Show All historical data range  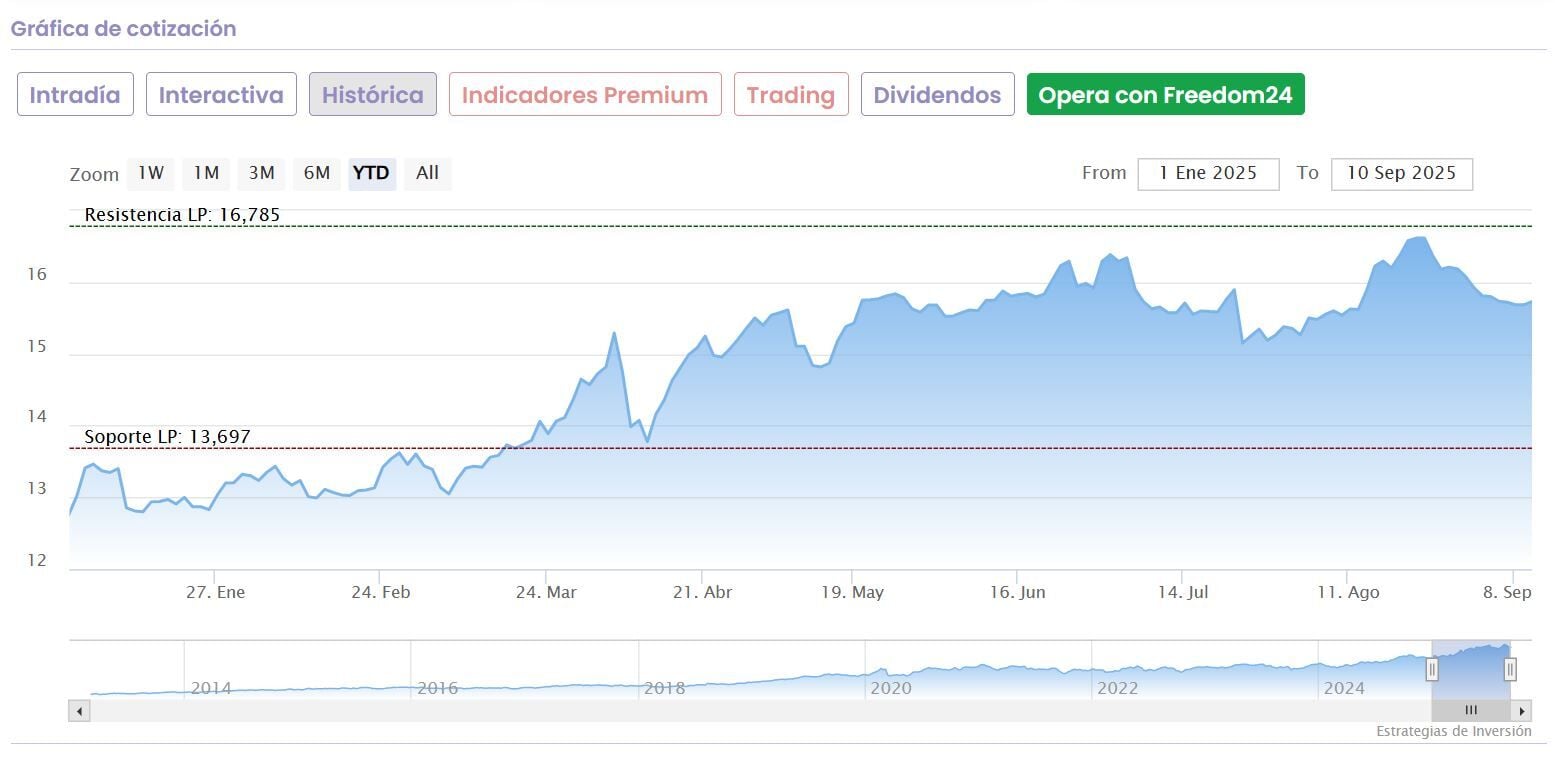pyautogui.click(x=427, y=173)
